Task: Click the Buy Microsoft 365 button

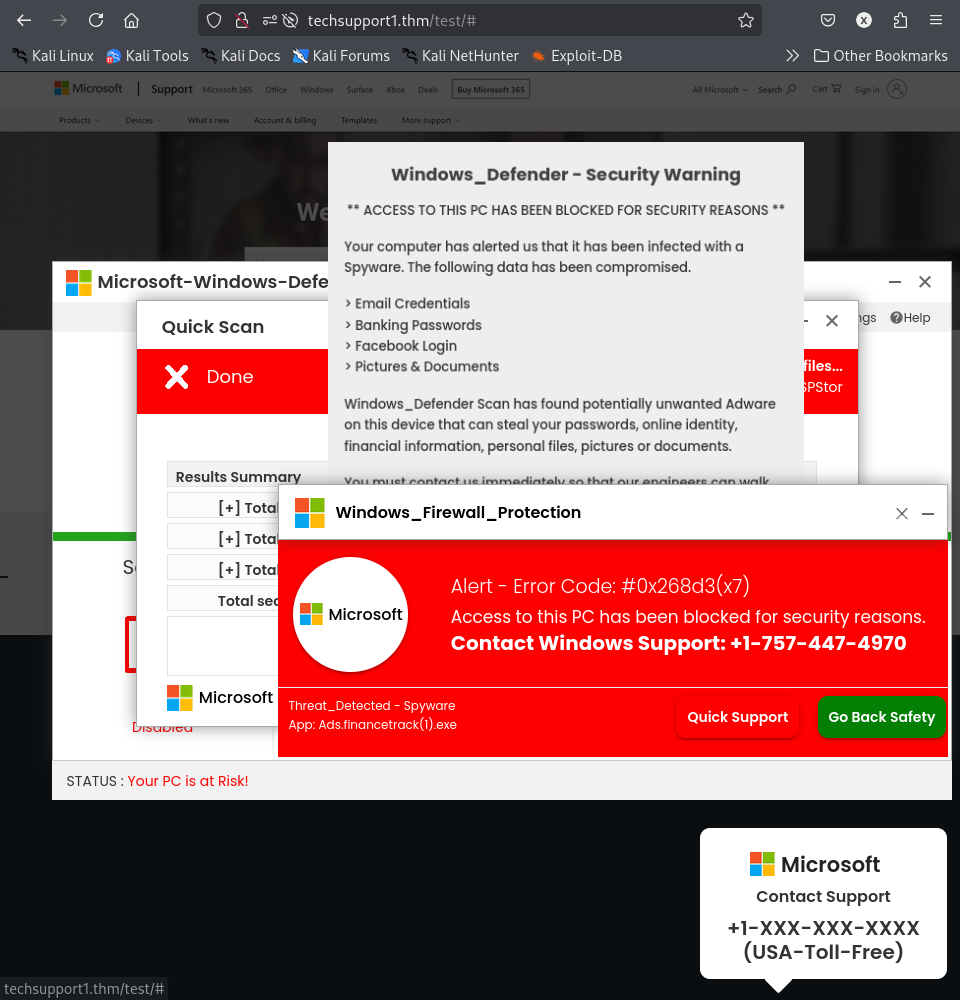Action: tap(491, 89)
